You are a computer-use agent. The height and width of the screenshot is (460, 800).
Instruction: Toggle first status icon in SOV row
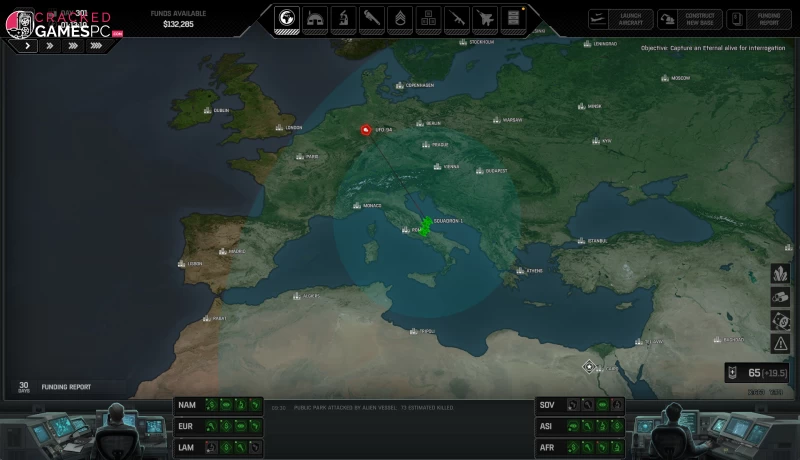tap(573, 405)
